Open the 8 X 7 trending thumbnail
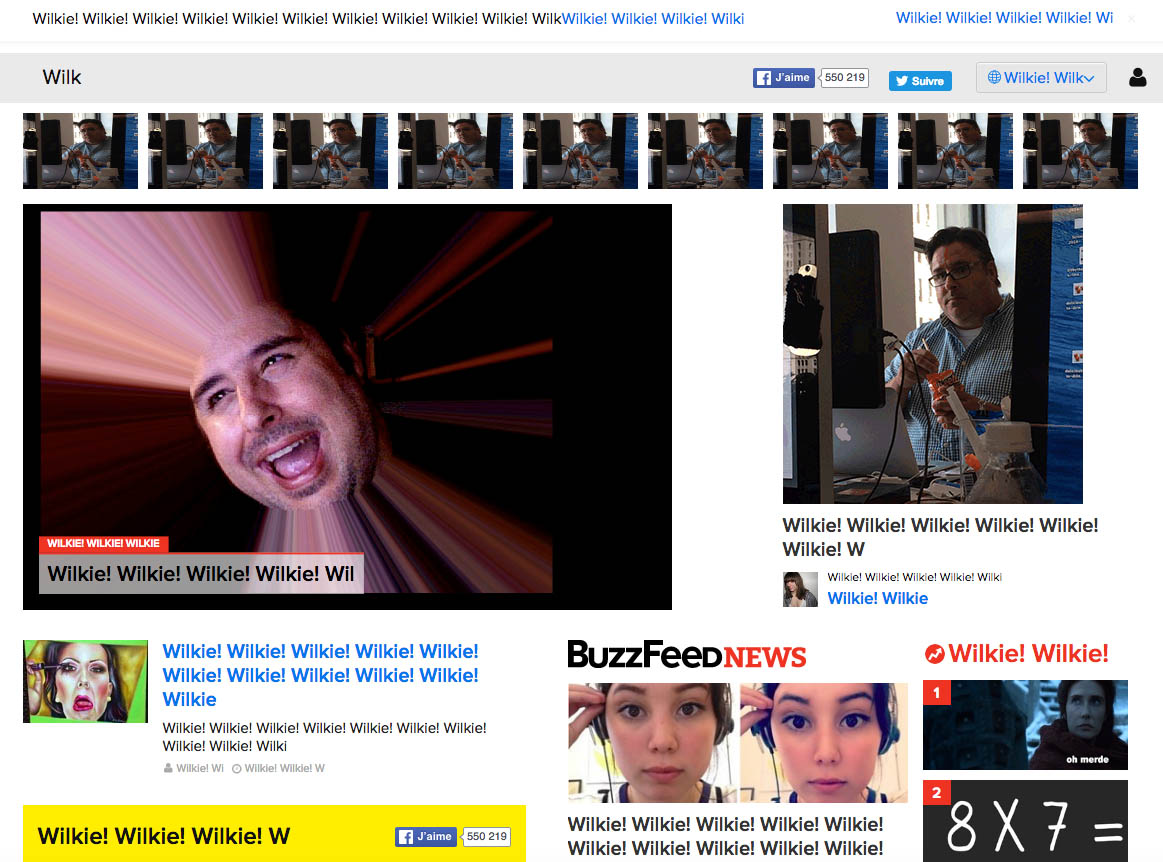The height and width of the screenshot is (862, 1163). coord(1025,822)
